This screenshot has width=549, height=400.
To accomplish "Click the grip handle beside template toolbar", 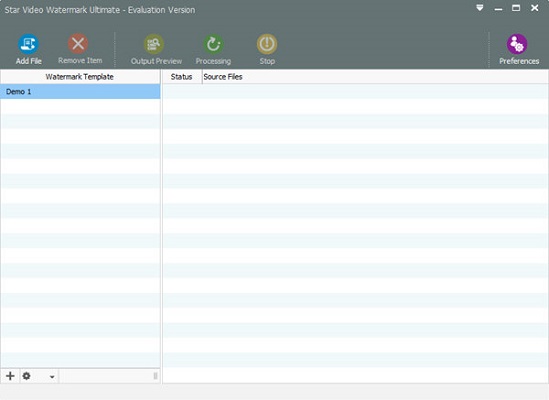I will (x=155, y=376).
